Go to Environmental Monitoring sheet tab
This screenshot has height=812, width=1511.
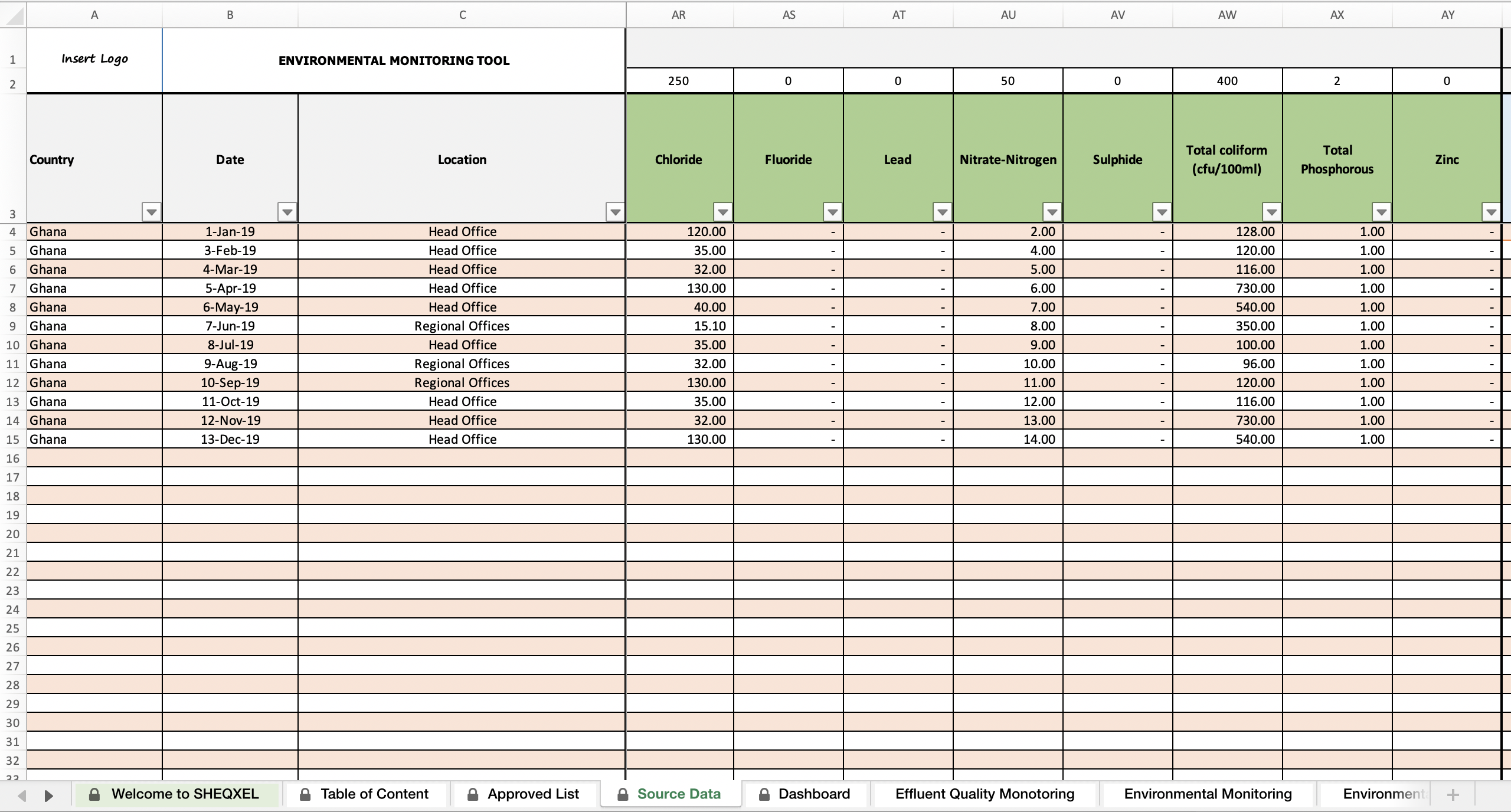(1208, 794)
